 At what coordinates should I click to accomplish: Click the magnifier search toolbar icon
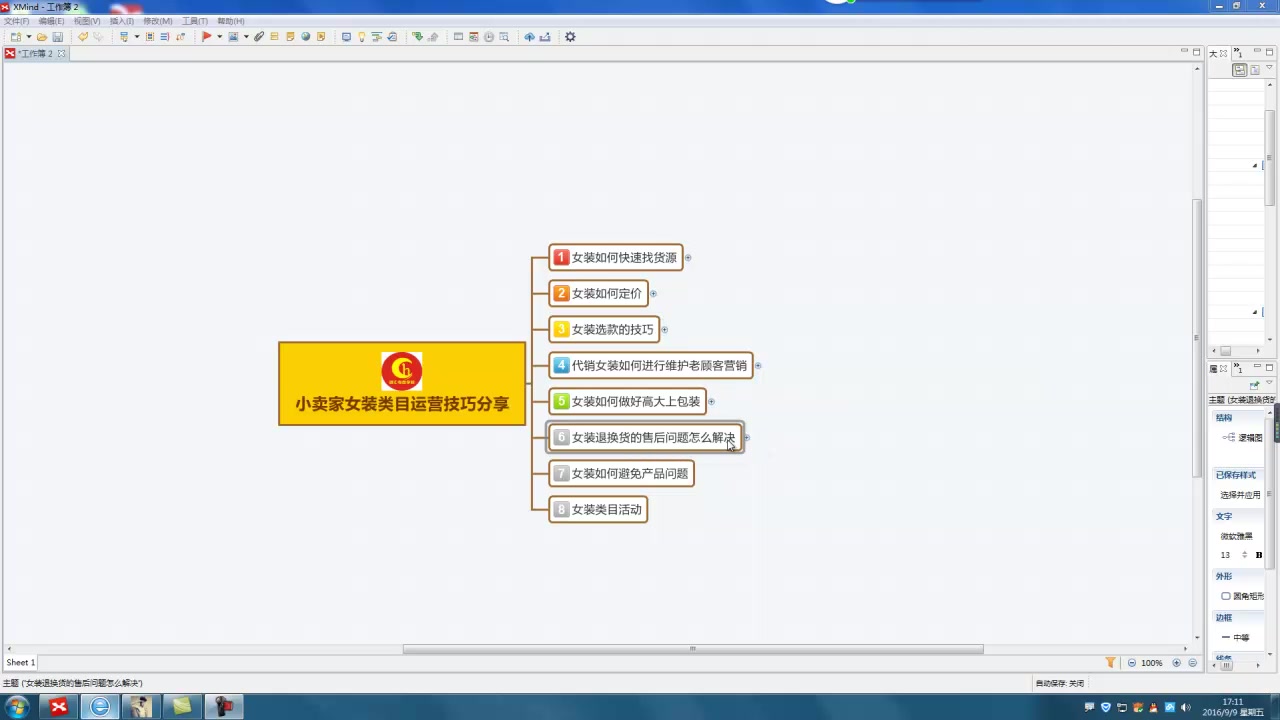click(504, 37)
